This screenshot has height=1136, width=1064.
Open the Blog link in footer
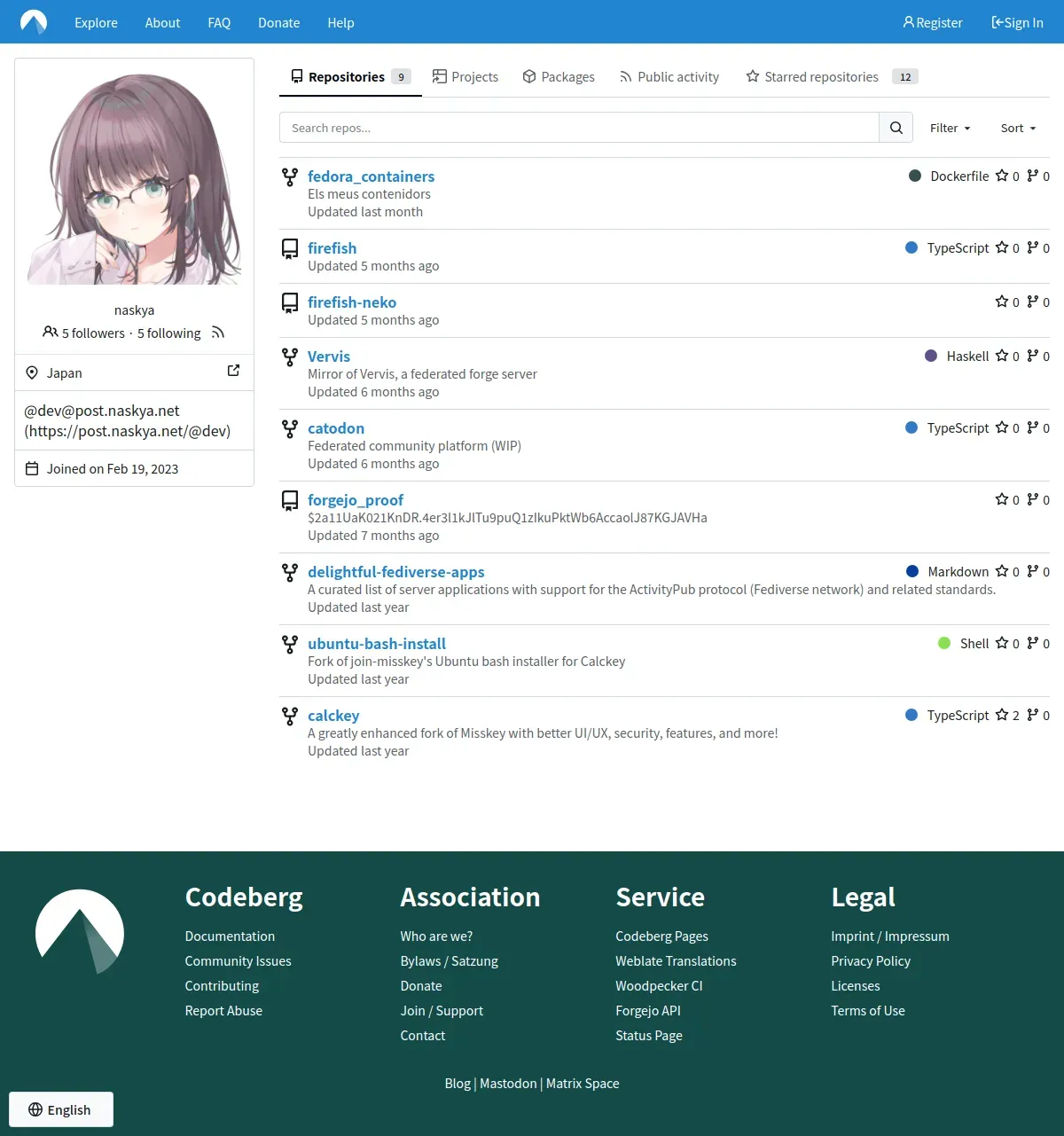pos(458,1083)
